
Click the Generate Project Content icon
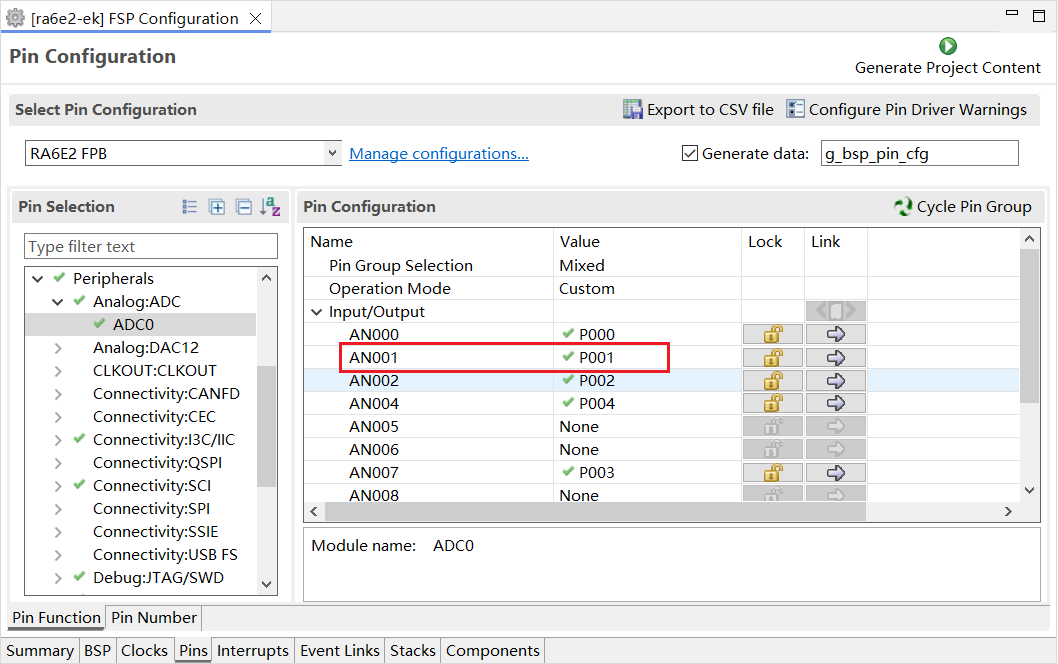pyautogui.click(x=947, y=46)
